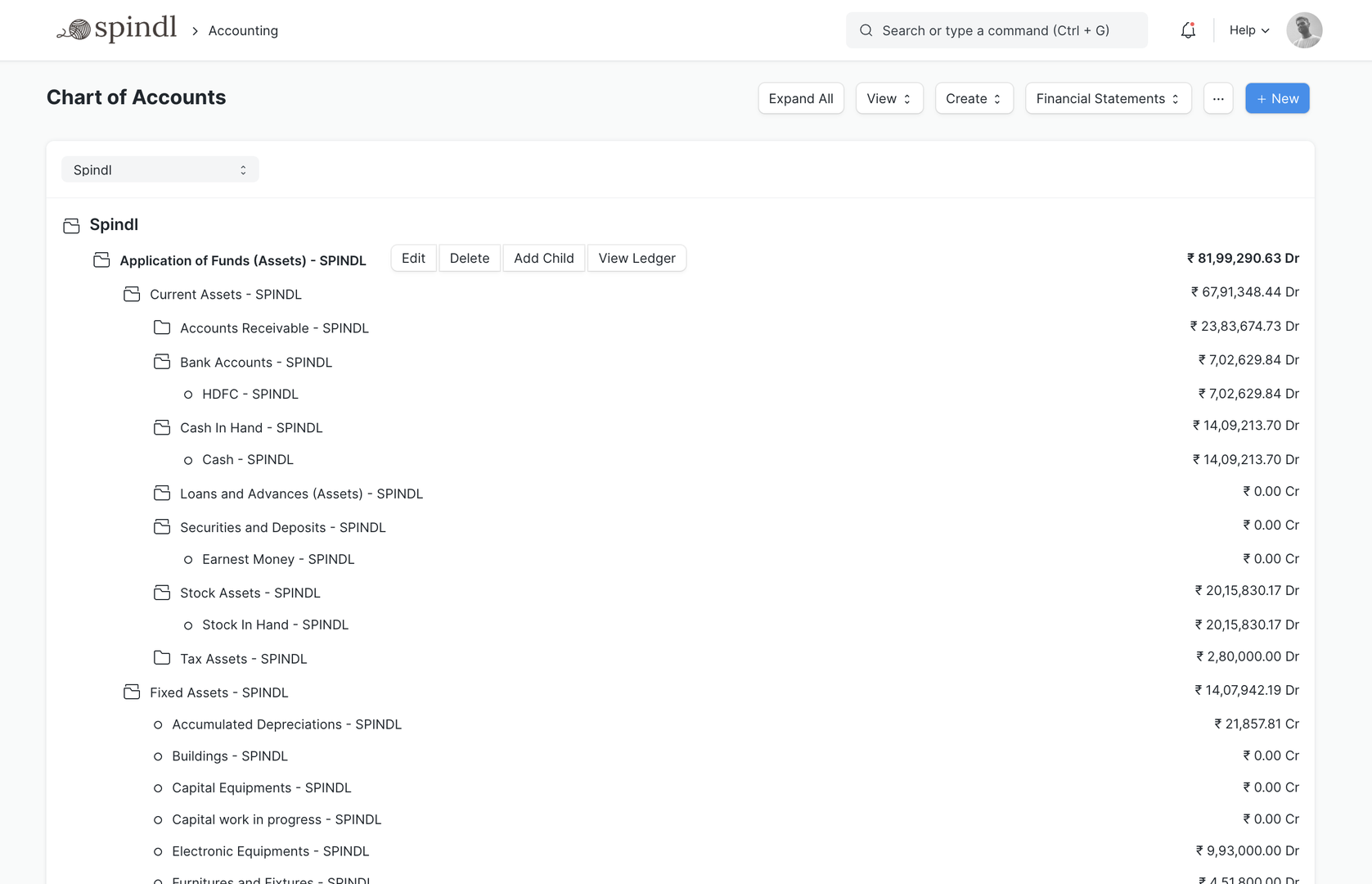Select Electronic Equipments - SPINDL label
The width and height of the screenshot is (1372, 884).
click(x=271, y=852)
